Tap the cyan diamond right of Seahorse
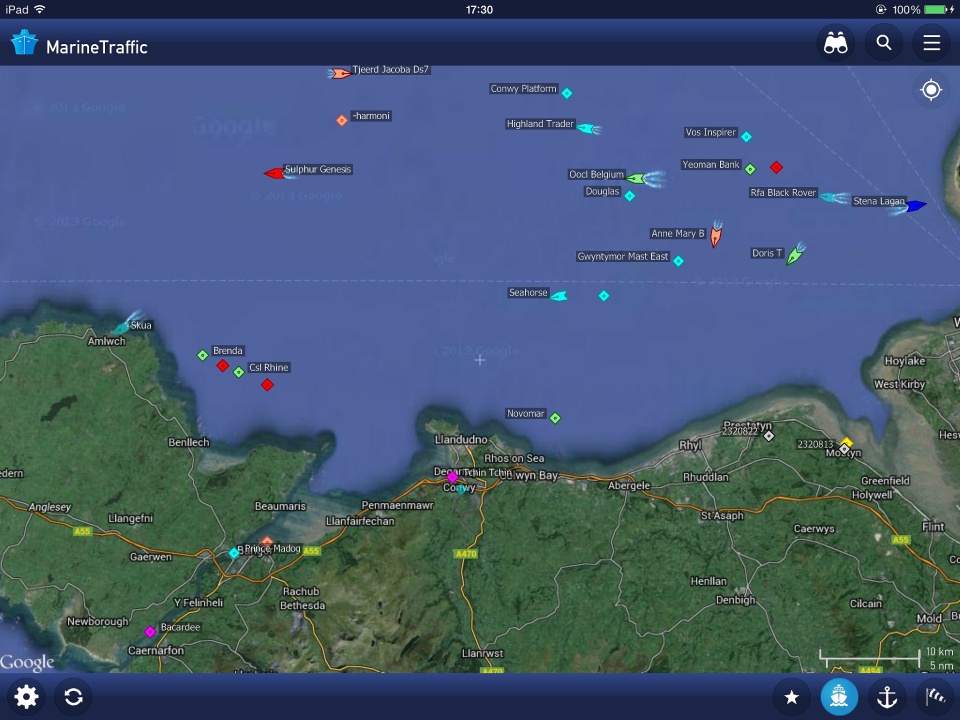960x720 pixels. pos(604,296)
